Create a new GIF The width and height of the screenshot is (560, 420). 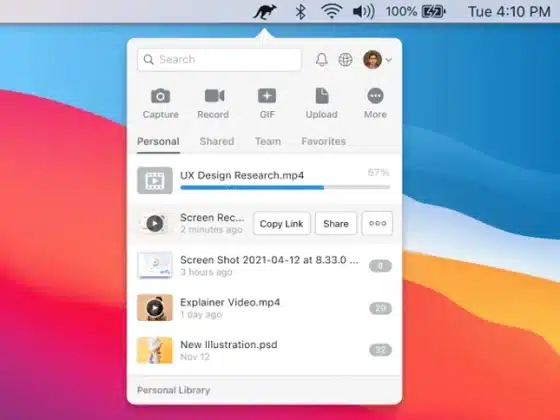tap(267, 103)
